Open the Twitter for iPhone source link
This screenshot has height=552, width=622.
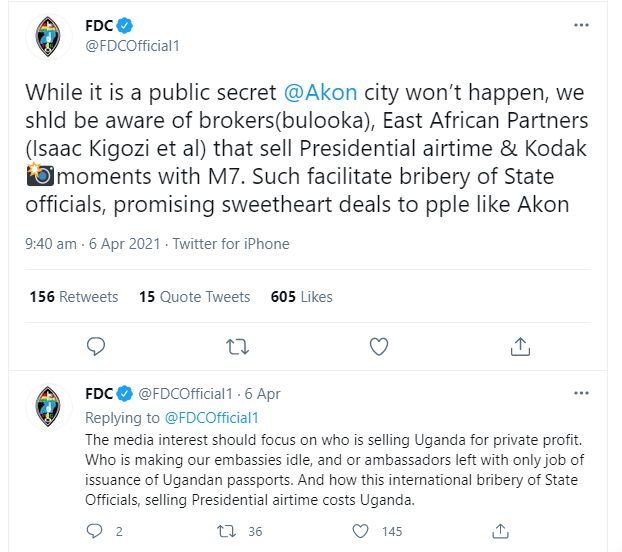pyautogui.click(x=231, y=243)
